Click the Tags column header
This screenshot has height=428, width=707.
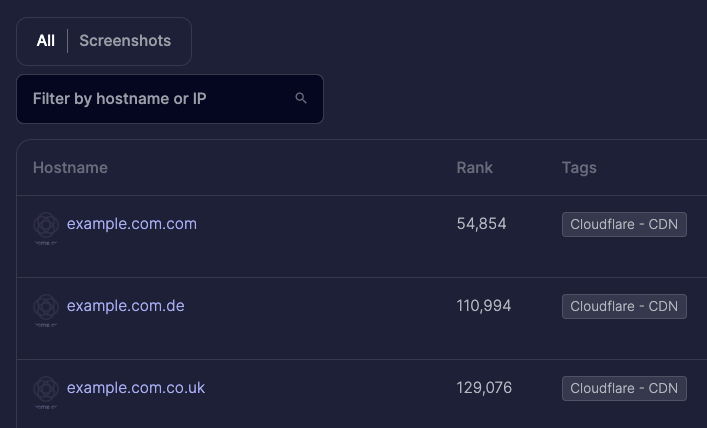[579, 168]
